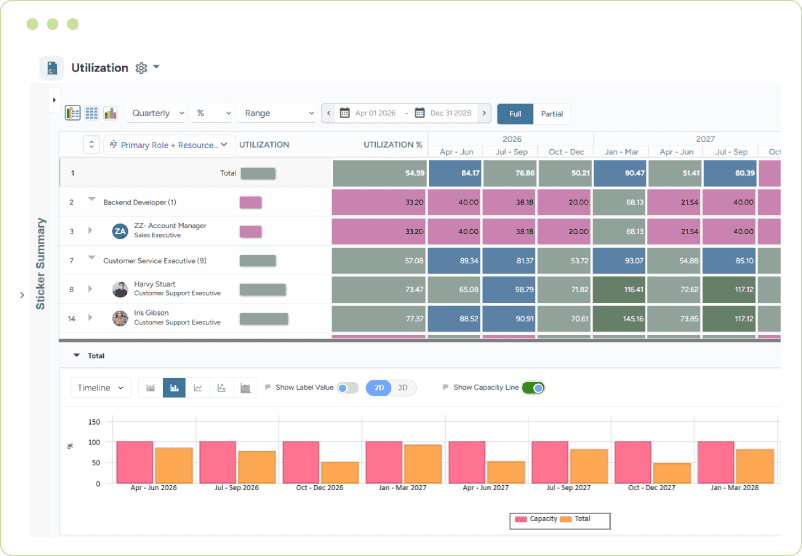Open the Quarterly period dropdown

158,113
